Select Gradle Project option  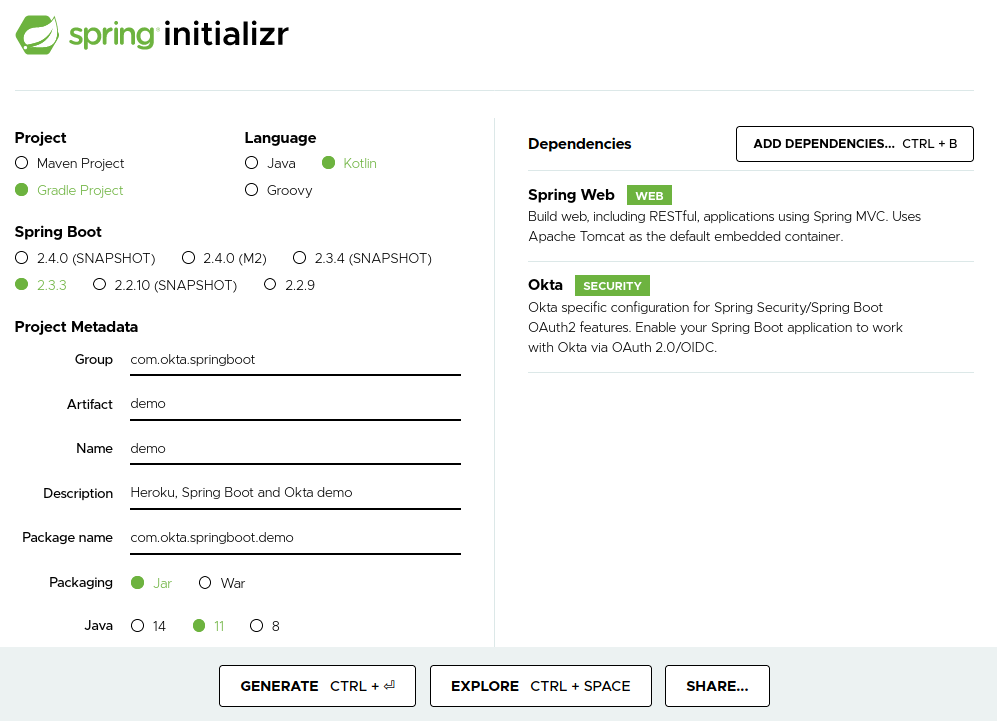(x=22, y=190)
